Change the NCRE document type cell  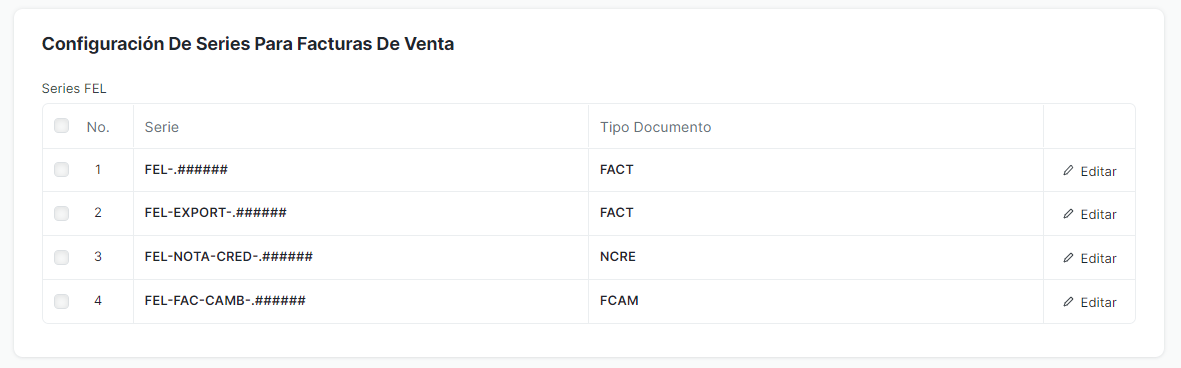click(816, 257)
